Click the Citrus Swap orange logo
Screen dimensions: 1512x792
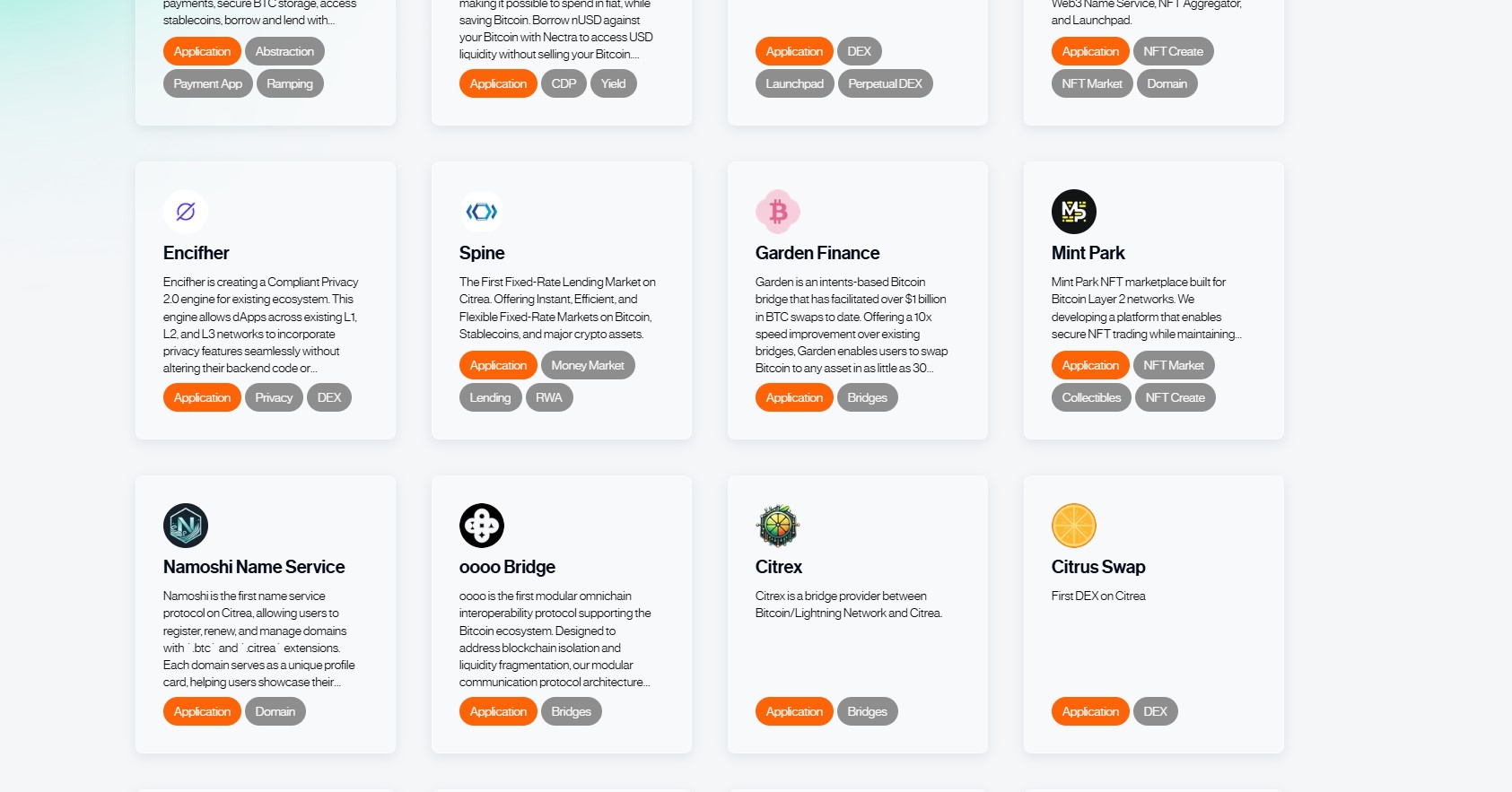tap(1074, 526)
